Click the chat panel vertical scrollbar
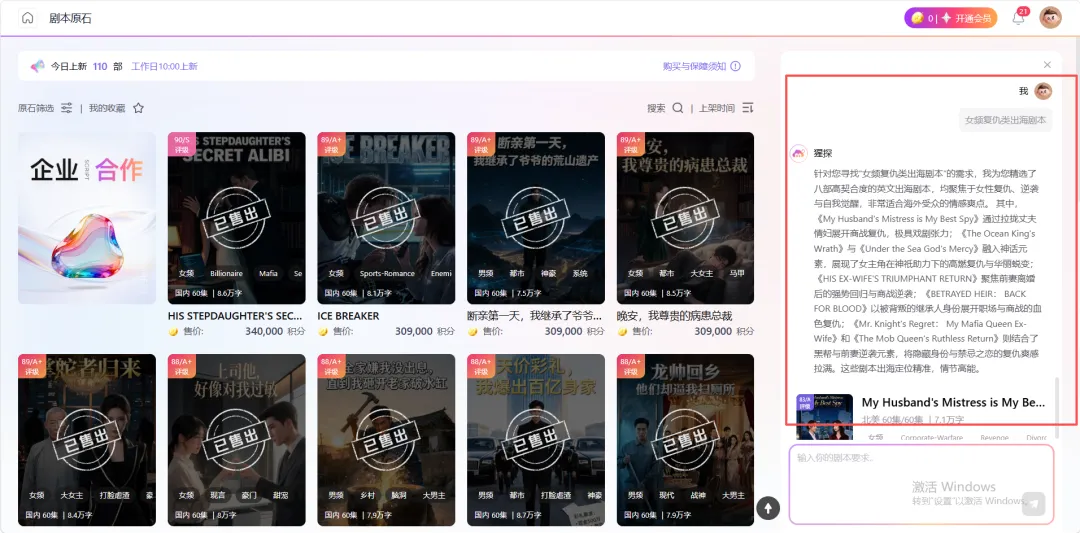The width and height of the screenshot is (1080, 533). click(1058, 406)
